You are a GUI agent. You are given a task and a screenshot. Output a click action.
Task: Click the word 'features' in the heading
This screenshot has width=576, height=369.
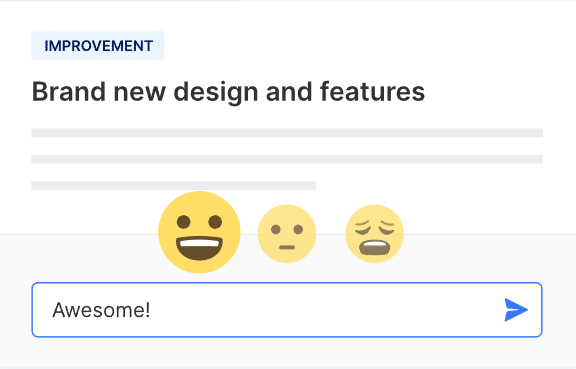[372, 92]
